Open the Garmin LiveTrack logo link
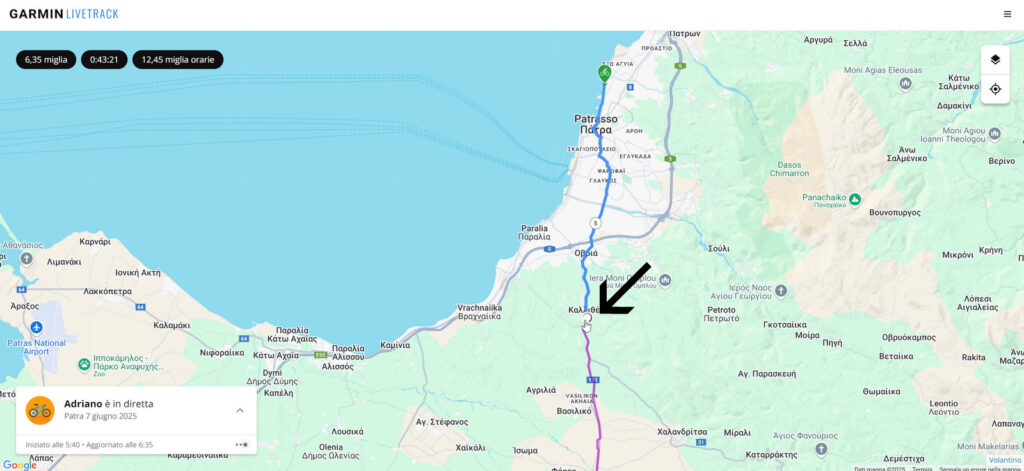1024x471 pixels. [64, 14]
